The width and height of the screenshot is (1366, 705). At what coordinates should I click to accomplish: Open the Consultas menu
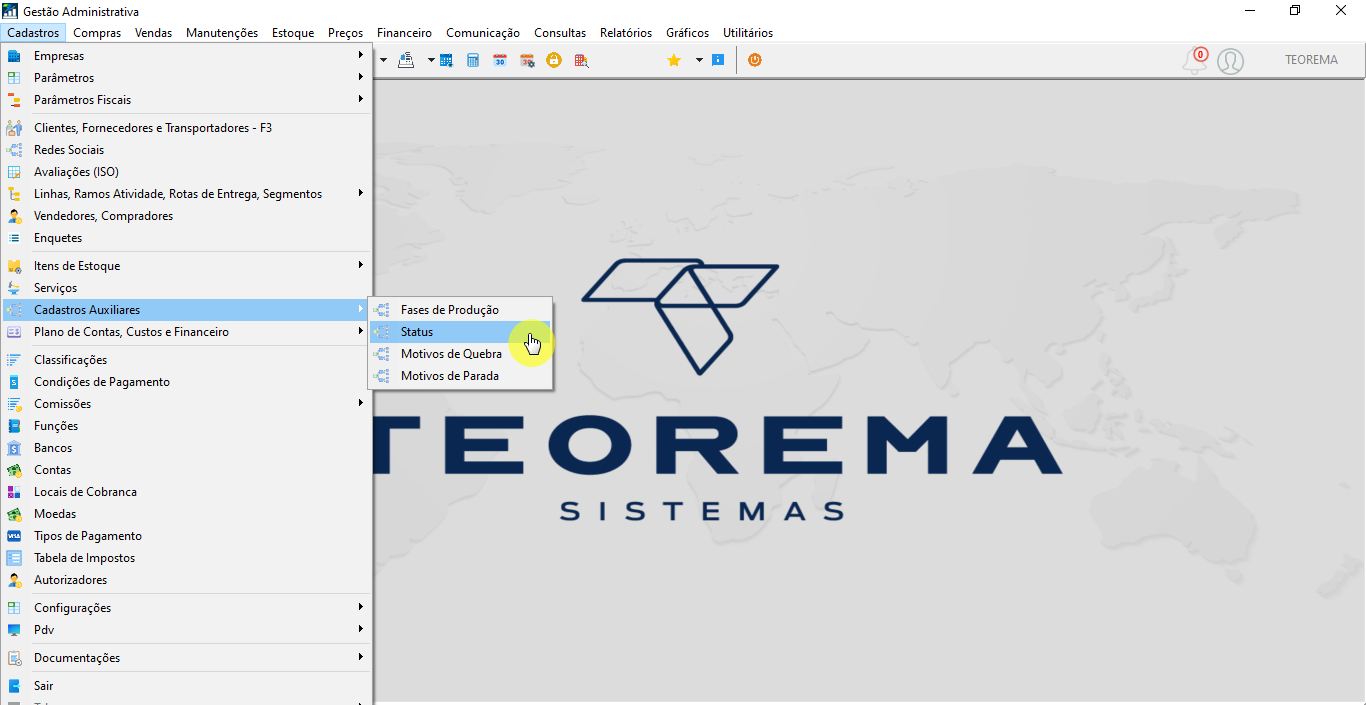coord(560,33)
